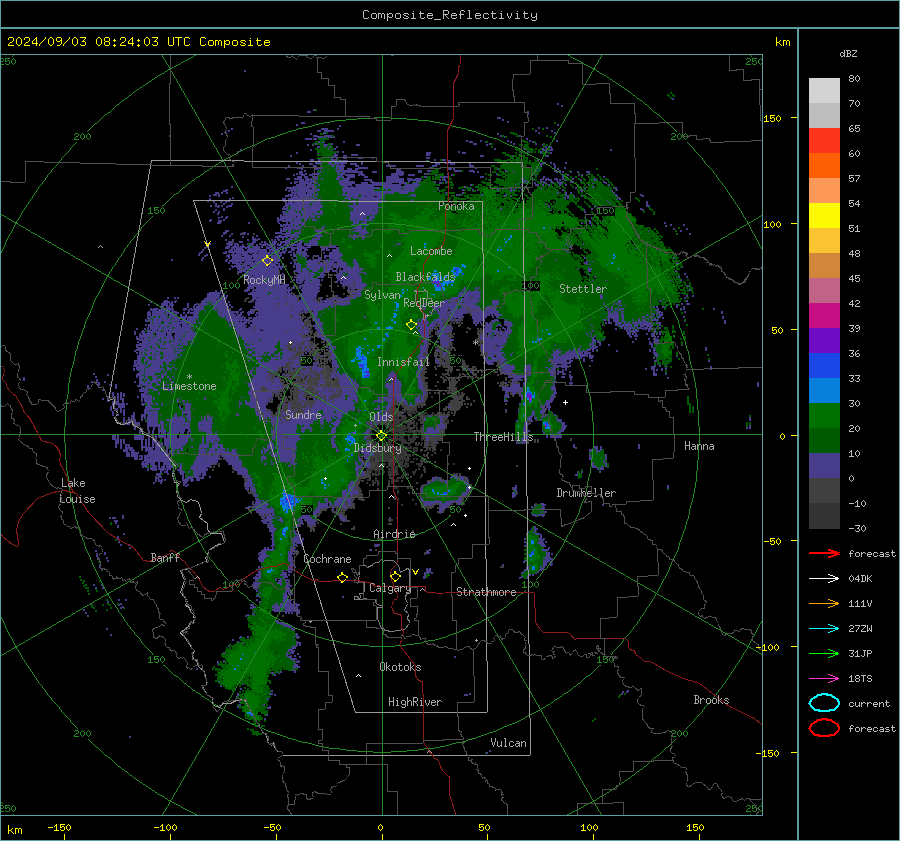The width and height of the screenshot is (900, 841).
Task: Select the magenta 42 dBZ swatch
Action: (x=824, y=315)
